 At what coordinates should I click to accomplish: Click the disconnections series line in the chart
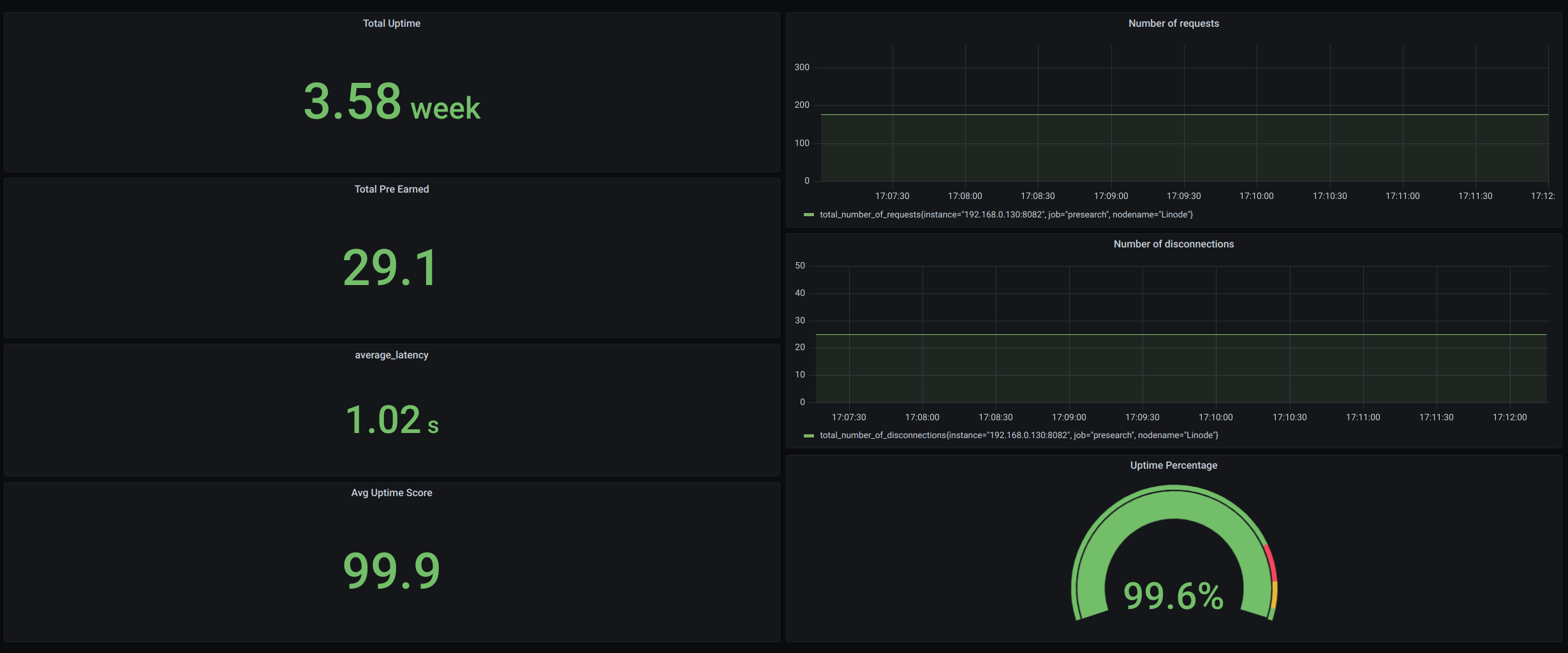tap(1181, 335)
